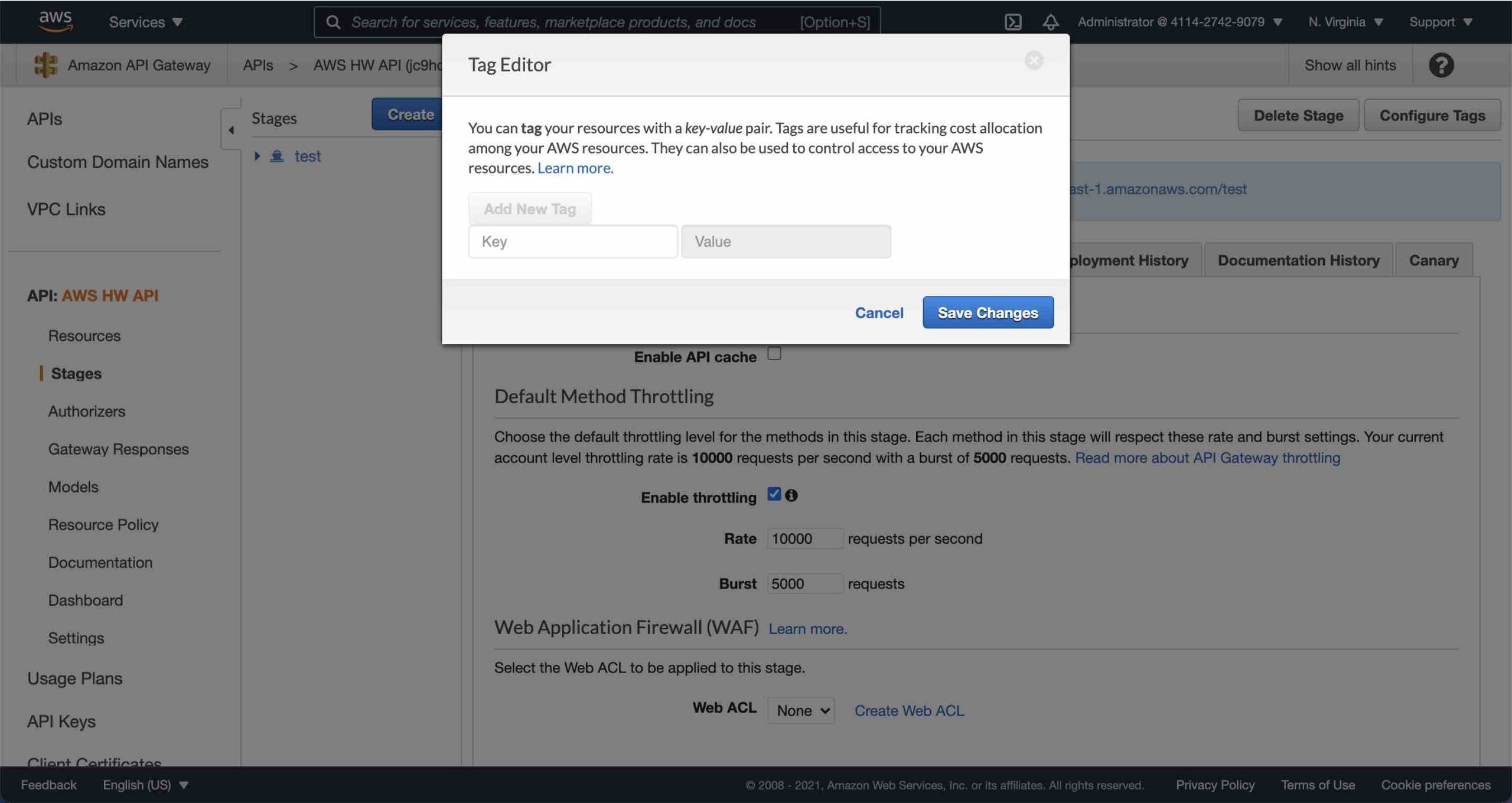Open the WAF Learn more link
This screenshot has width=1512, height=803.
tap(807, 629)
